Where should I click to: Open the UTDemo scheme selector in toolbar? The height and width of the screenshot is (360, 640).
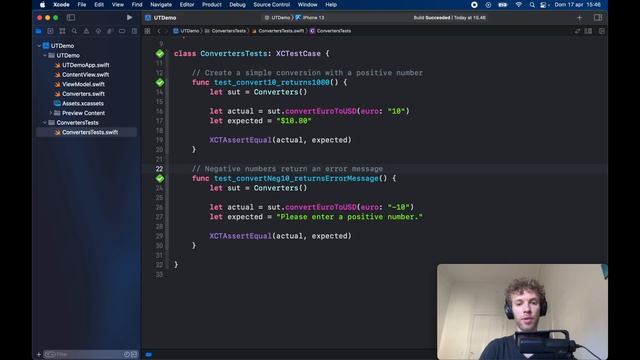pyautogui.click(x=278, y=18)
